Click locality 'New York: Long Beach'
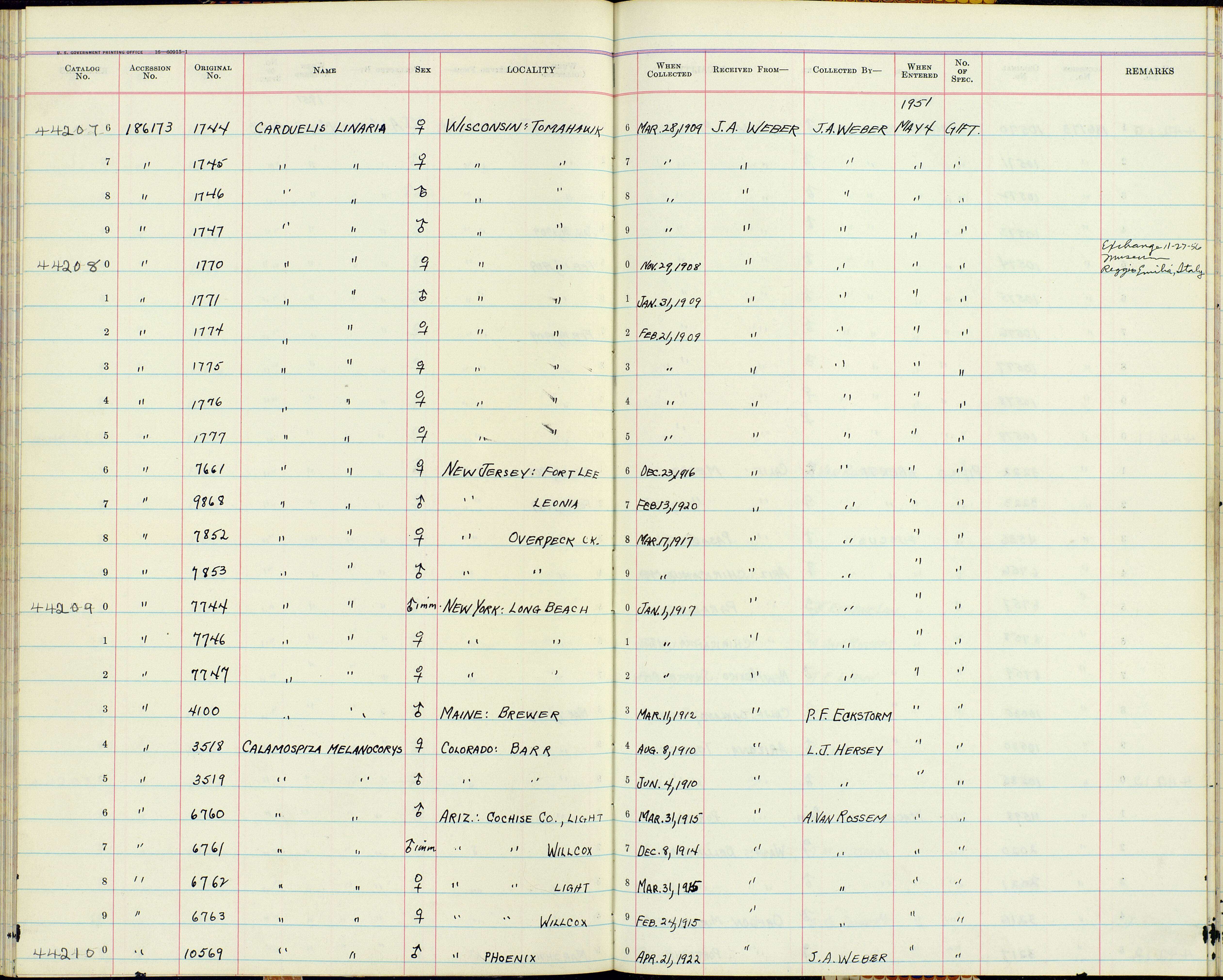The image size is (1223, 980). click(515, 608)
